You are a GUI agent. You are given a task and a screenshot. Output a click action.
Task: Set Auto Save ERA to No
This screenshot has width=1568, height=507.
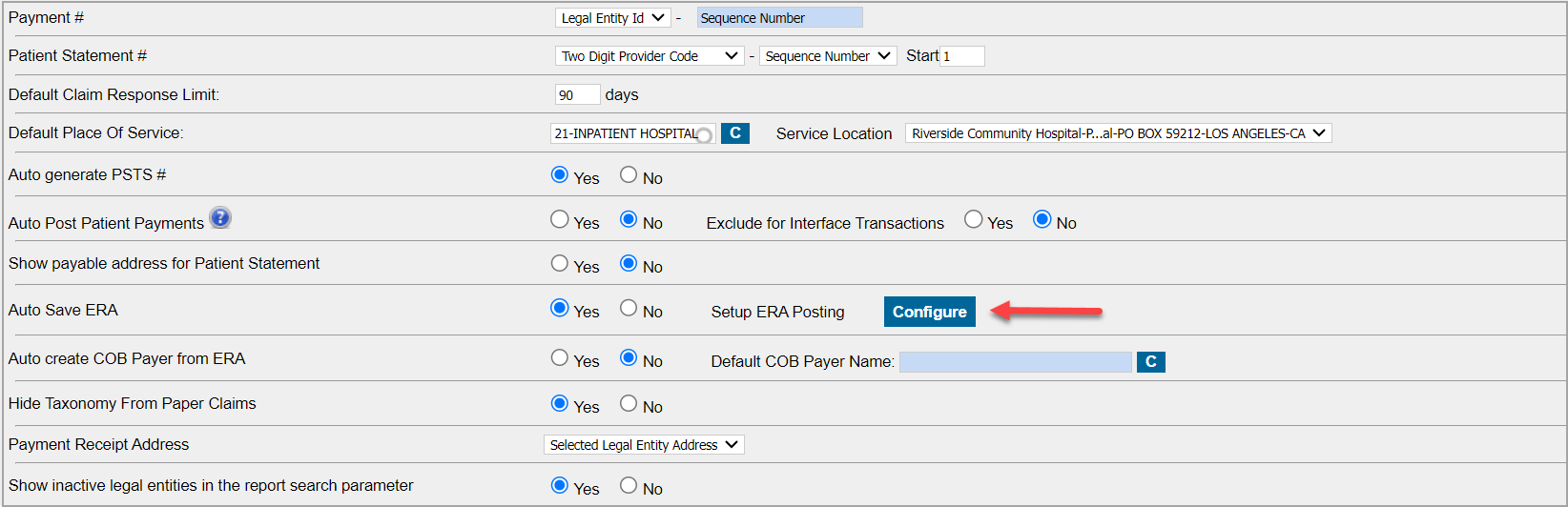(x=629, y=308)
